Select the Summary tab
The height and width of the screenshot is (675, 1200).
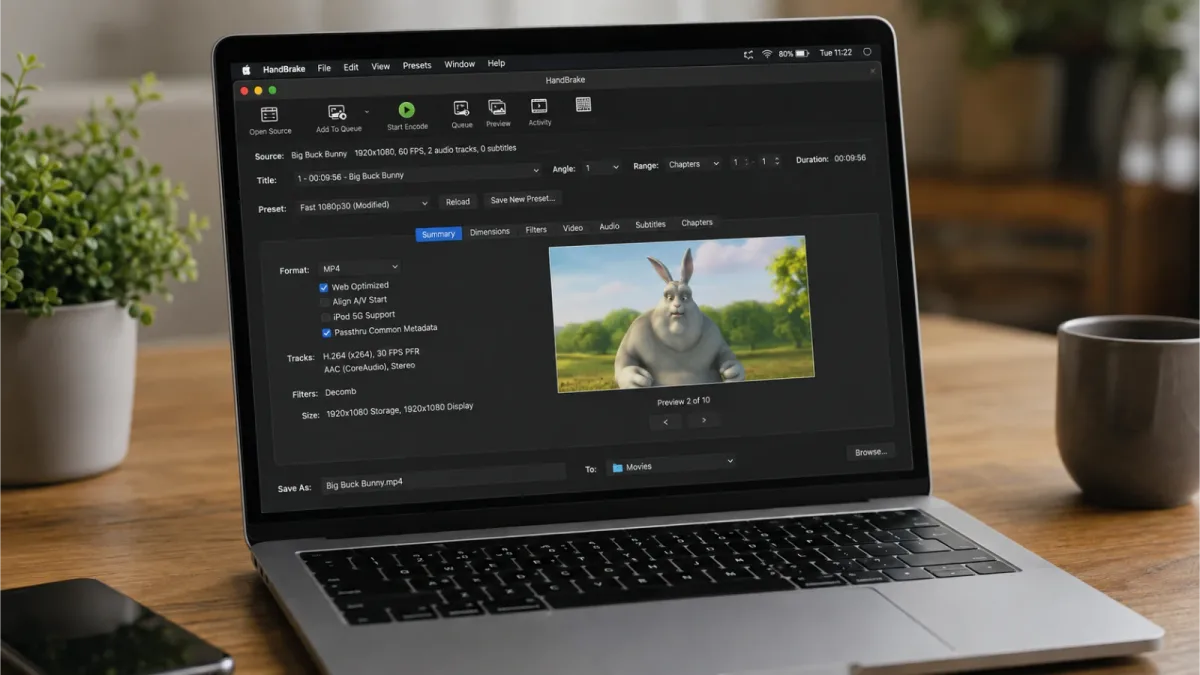438,234
